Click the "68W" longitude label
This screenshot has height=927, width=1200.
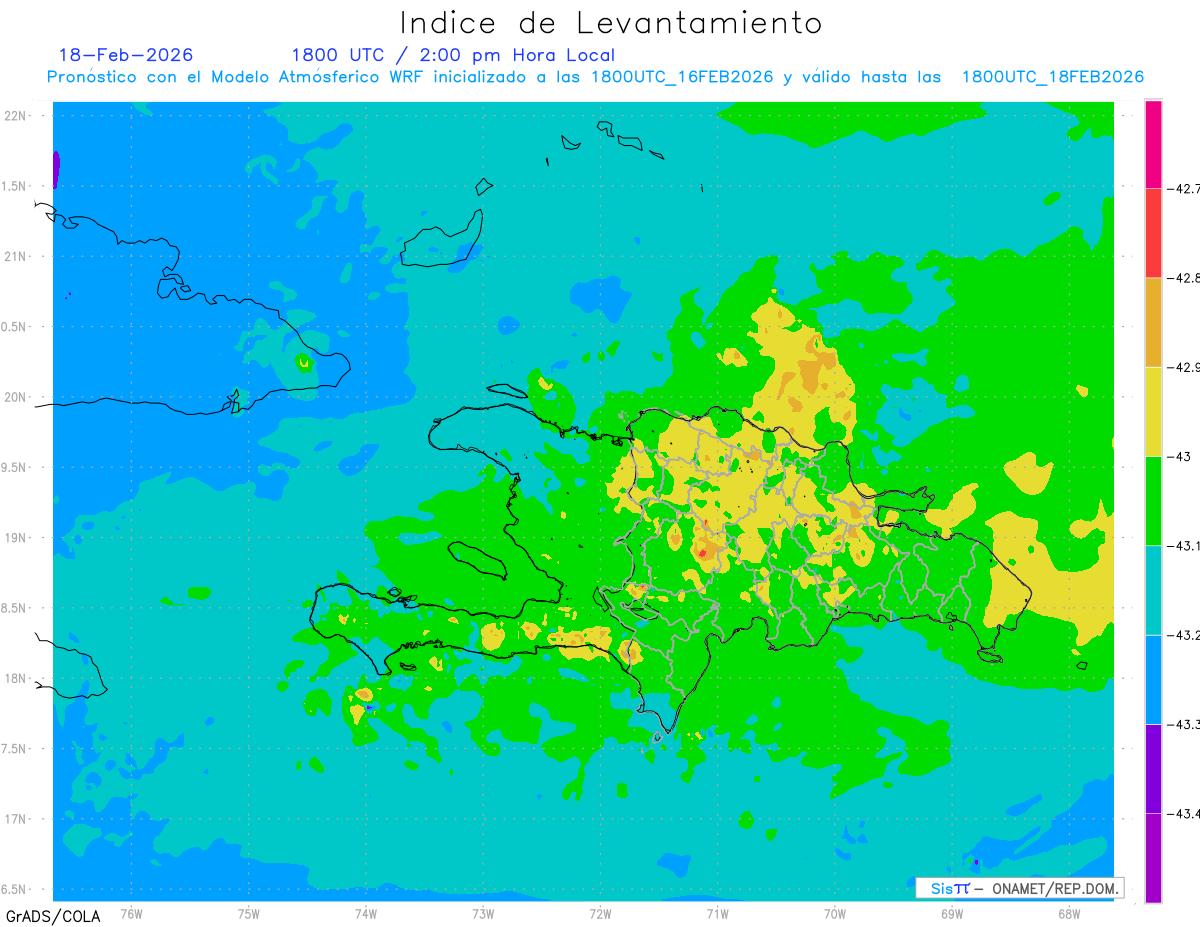[1069, 913]
